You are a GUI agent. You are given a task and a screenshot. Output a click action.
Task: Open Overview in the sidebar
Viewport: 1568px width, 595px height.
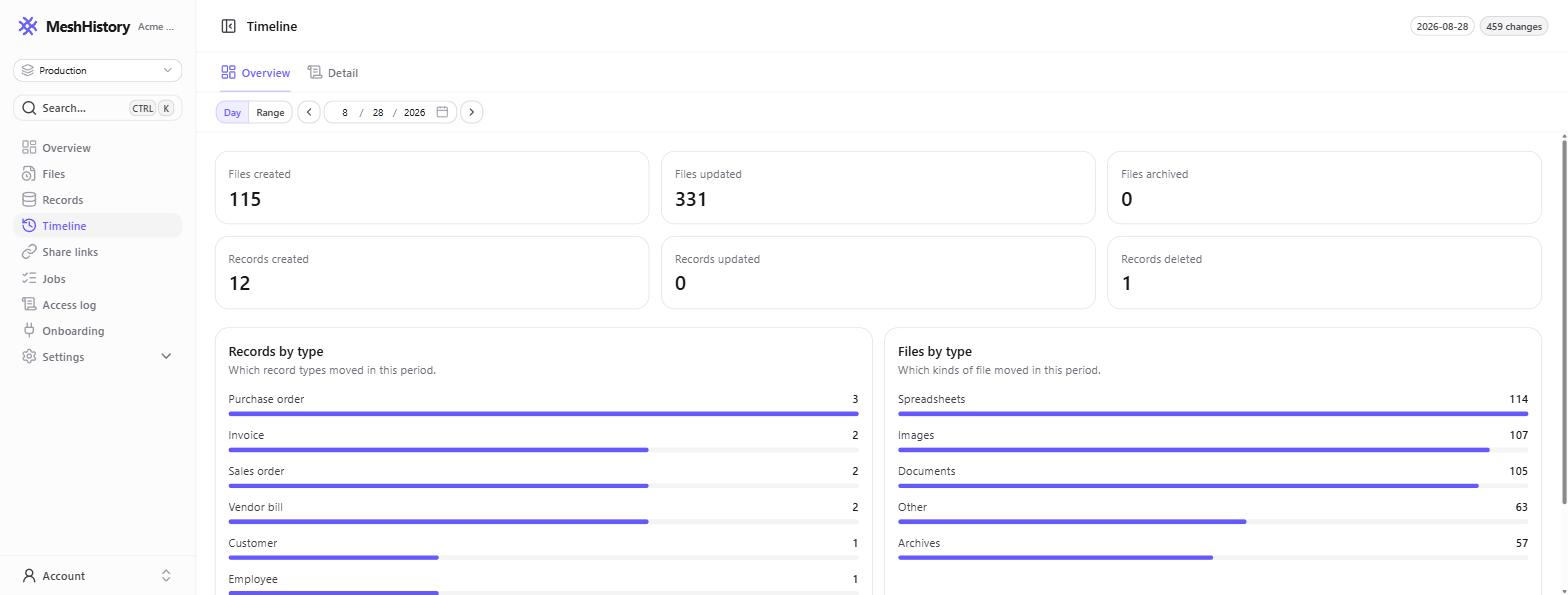coord(98,147)
